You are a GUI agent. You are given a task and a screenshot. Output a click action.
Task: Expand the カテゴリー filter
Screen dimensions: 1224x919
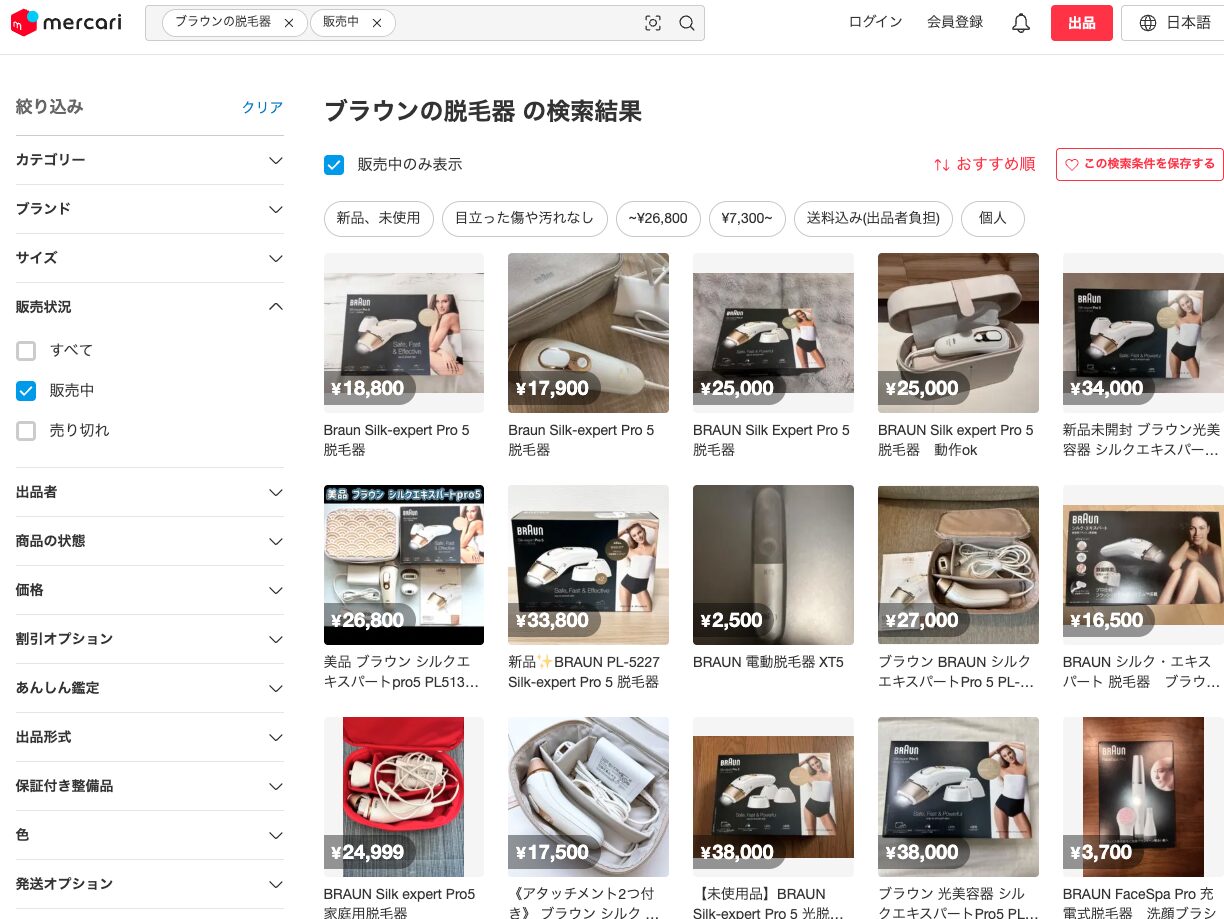[150, 160]
